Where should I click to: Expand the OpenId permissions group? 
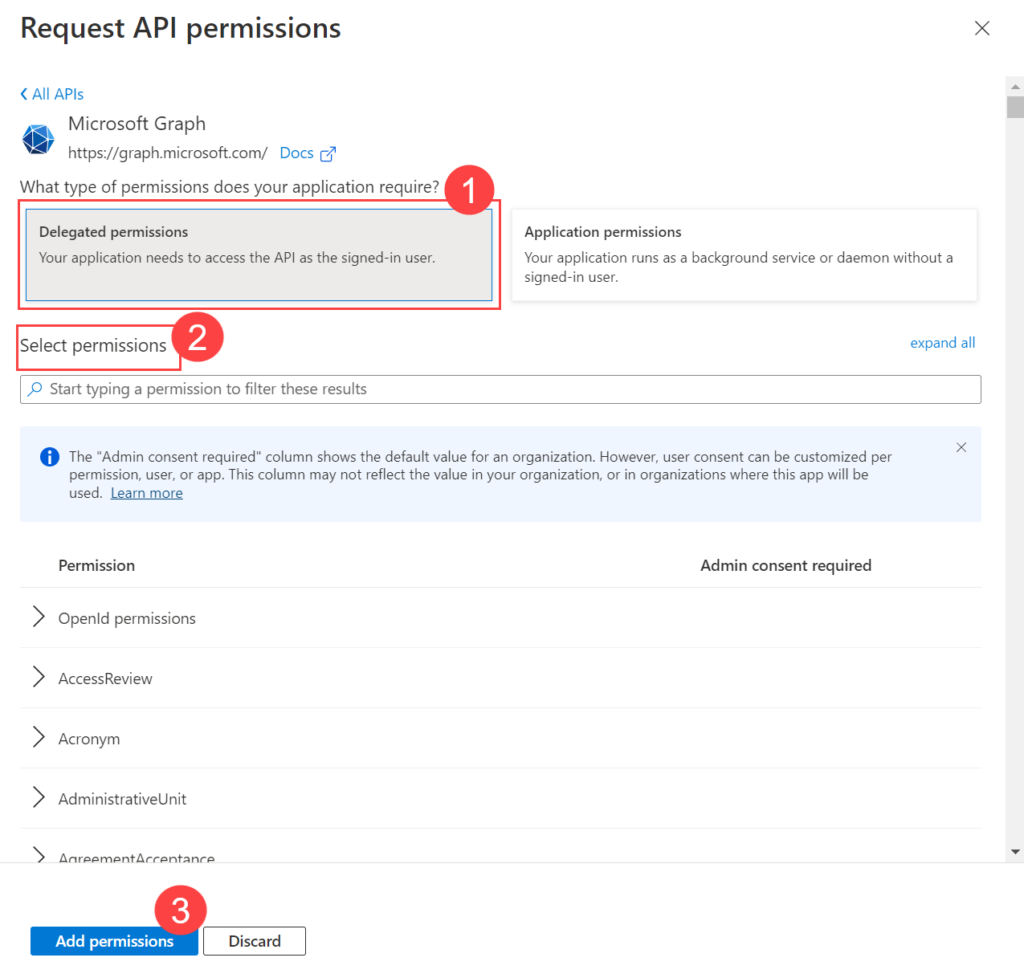pos(37,618)
